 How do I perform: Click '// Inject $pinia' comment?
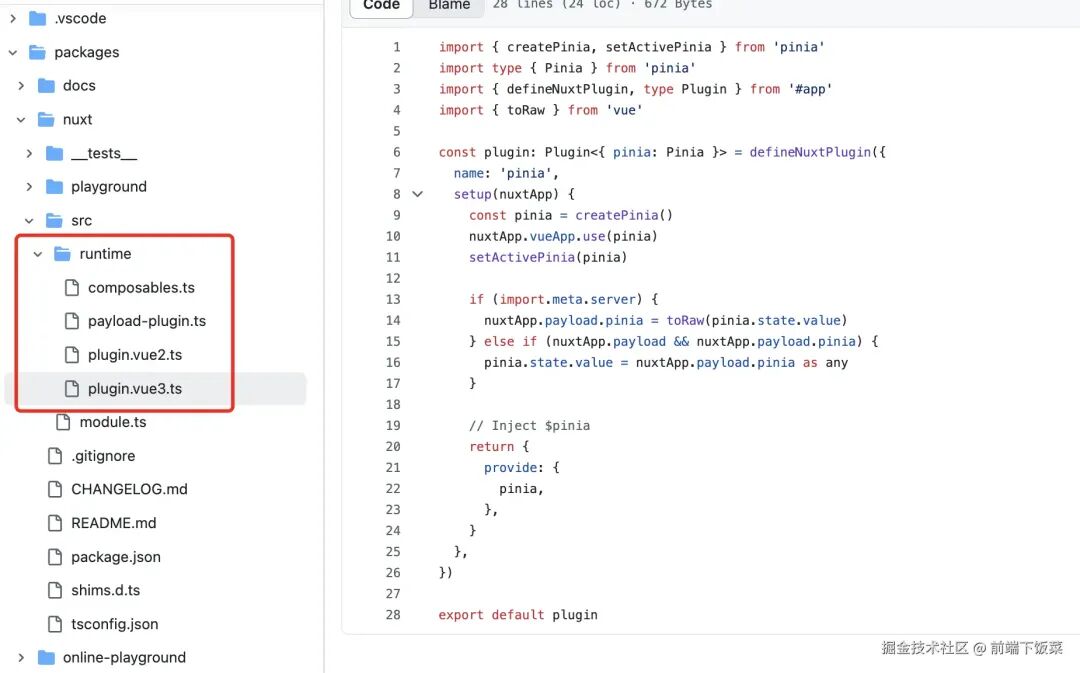coord(530,426)
